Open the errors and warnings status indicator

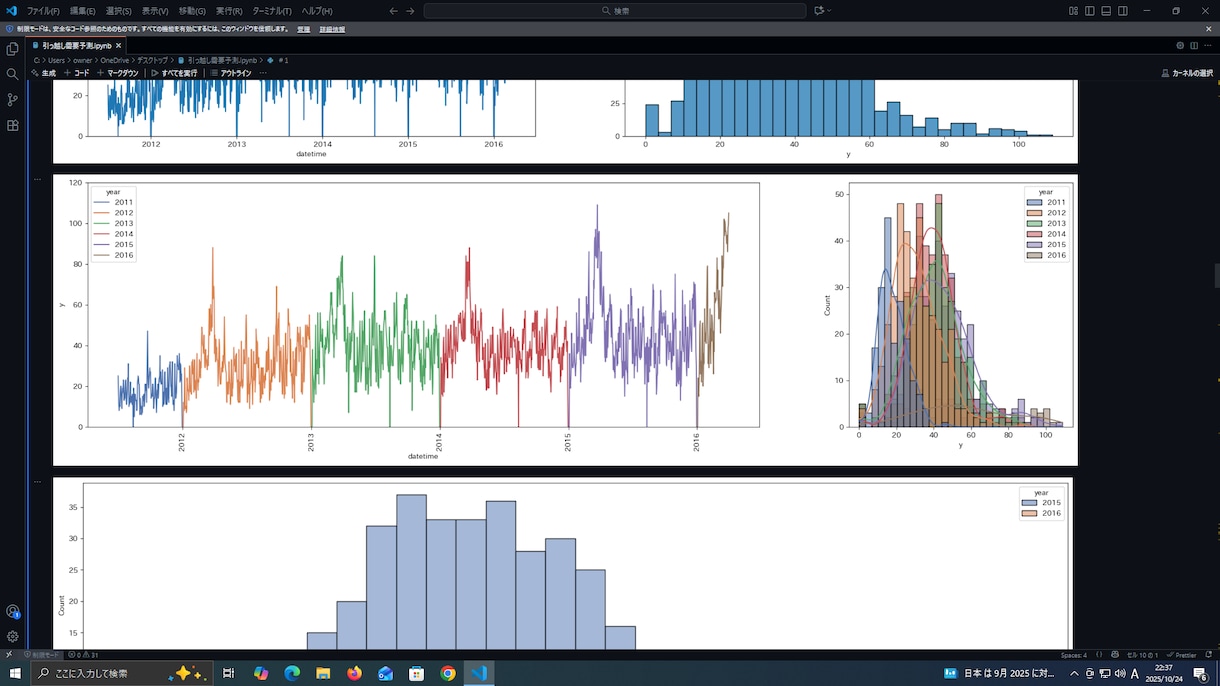click(x=82, y=655)
